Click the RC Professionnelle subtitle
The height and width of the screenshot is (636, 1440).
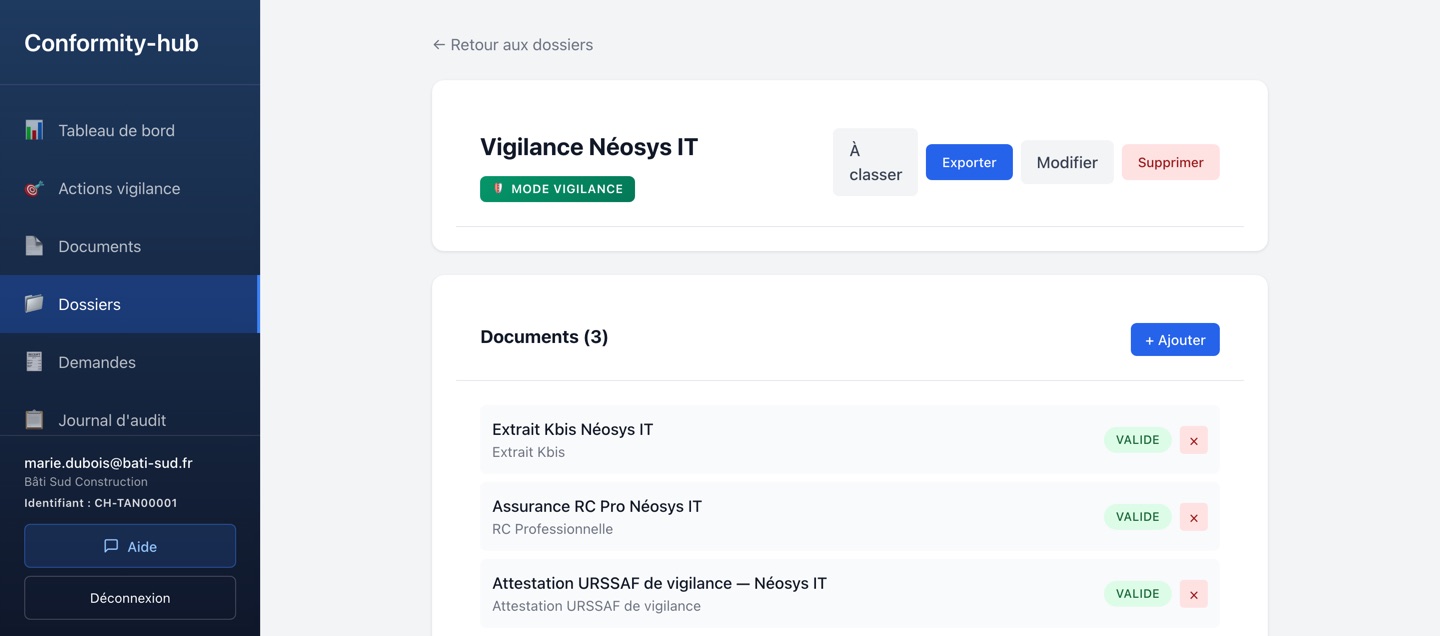pos(552,529)
